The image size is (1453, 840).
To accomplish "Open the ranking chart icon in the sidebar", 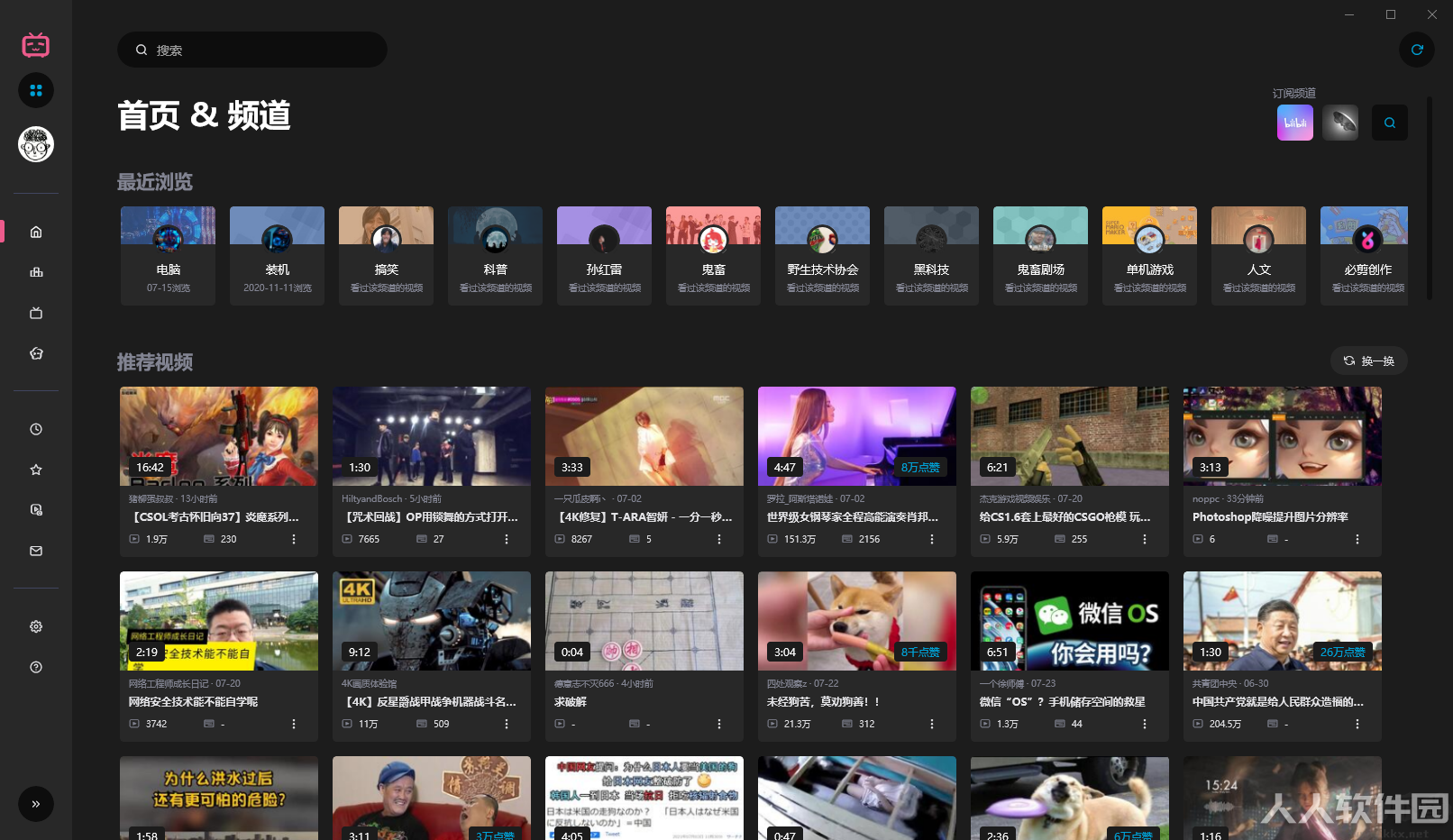I will pyautogui.click(x=36, y=272).
